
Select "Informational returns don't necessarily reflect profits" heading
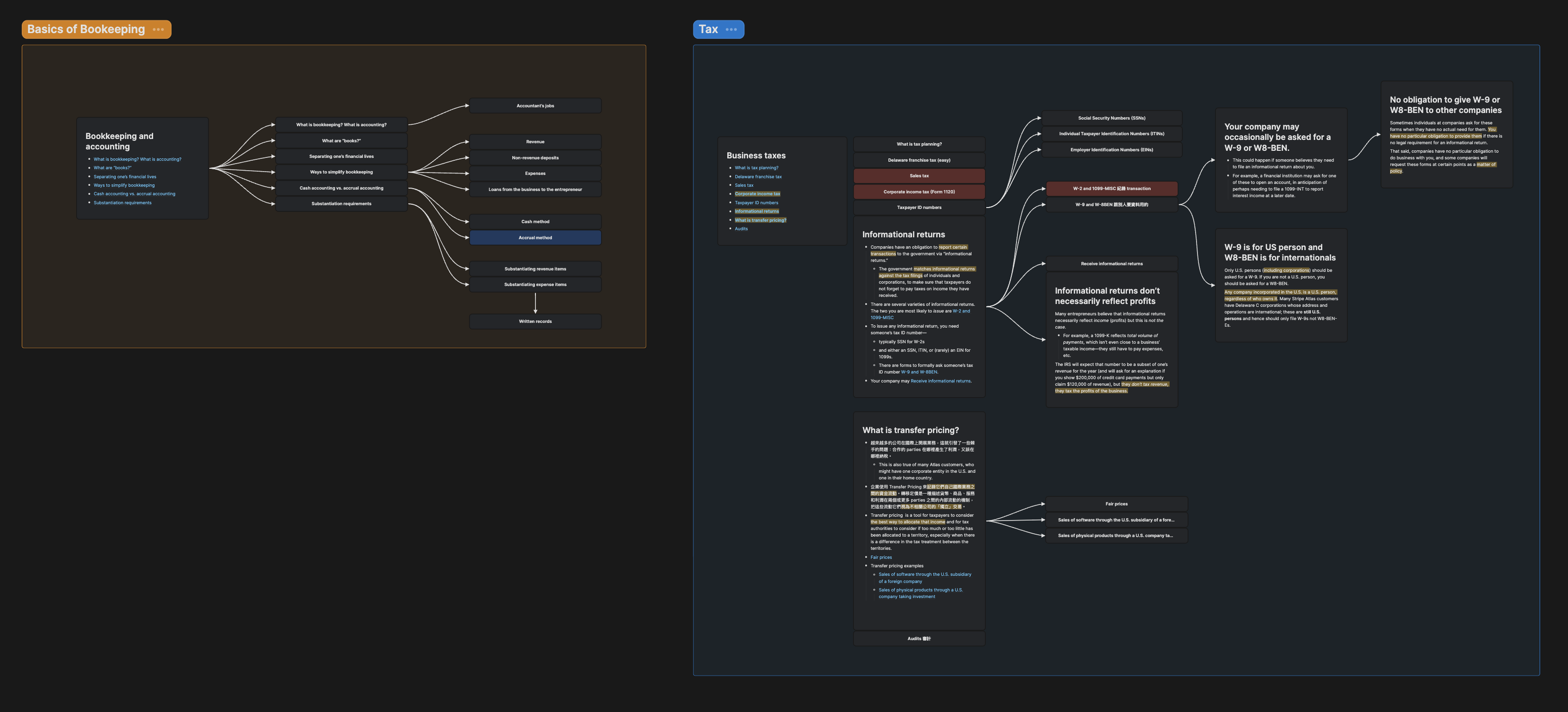click(x=1107, y=296)
